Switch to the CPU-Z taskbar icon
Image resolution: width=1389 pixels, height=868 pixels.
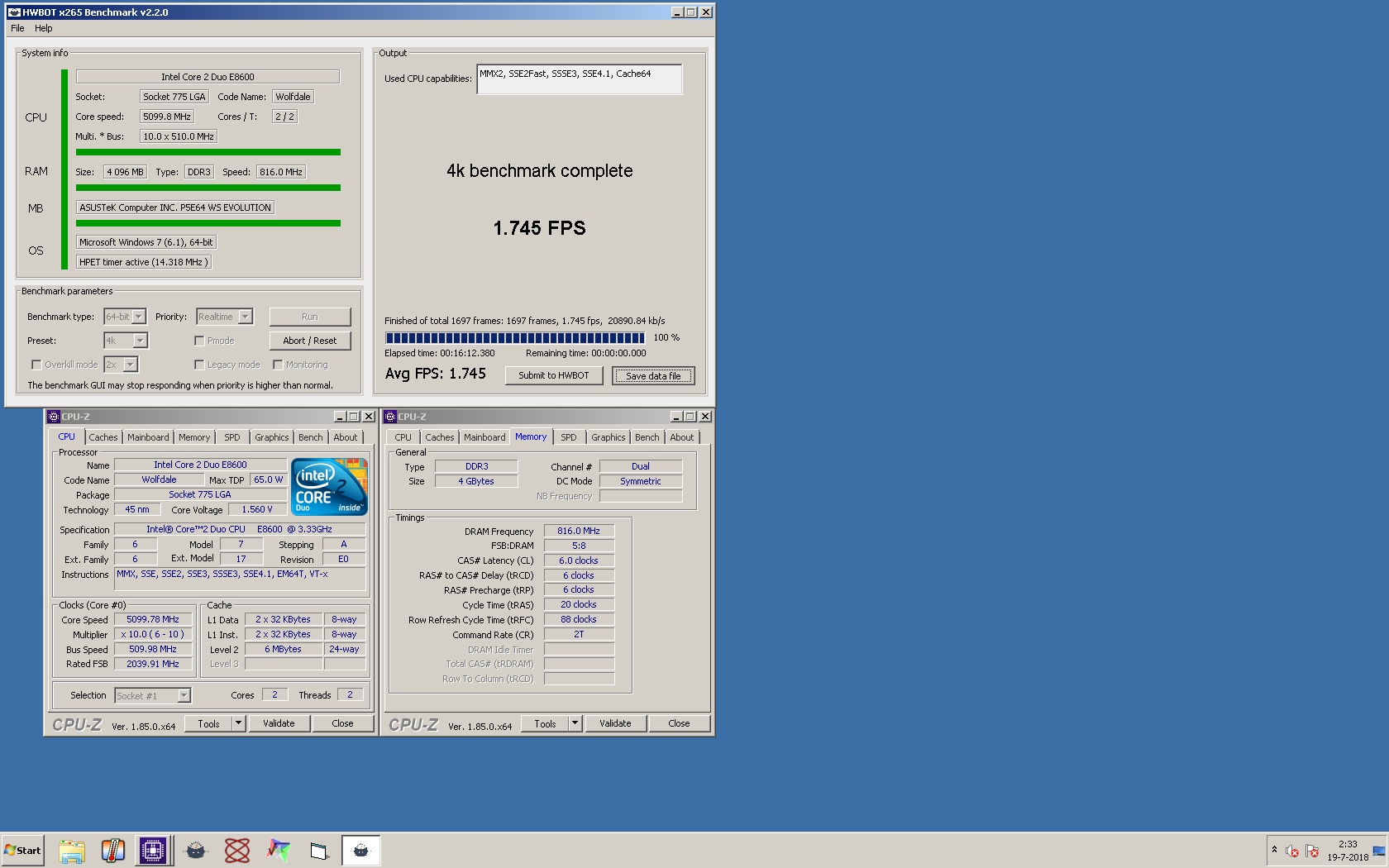tap(153, 850)
